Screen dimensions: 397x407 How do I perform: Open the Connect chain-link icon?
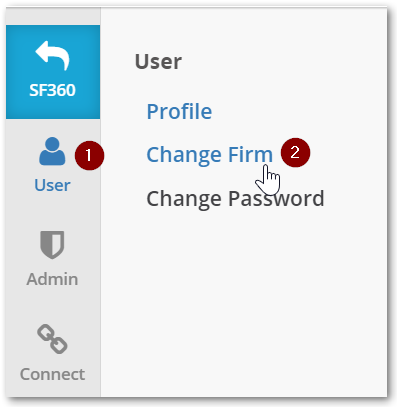52,339
